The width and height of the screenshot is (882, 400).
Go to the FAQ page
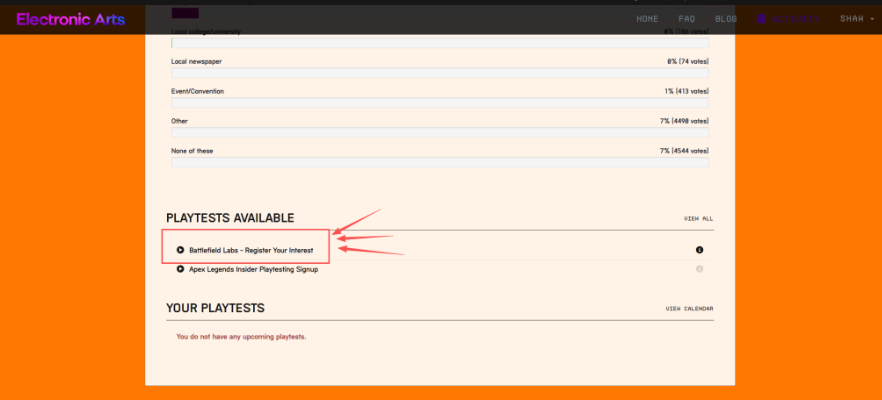coord(686,19)
